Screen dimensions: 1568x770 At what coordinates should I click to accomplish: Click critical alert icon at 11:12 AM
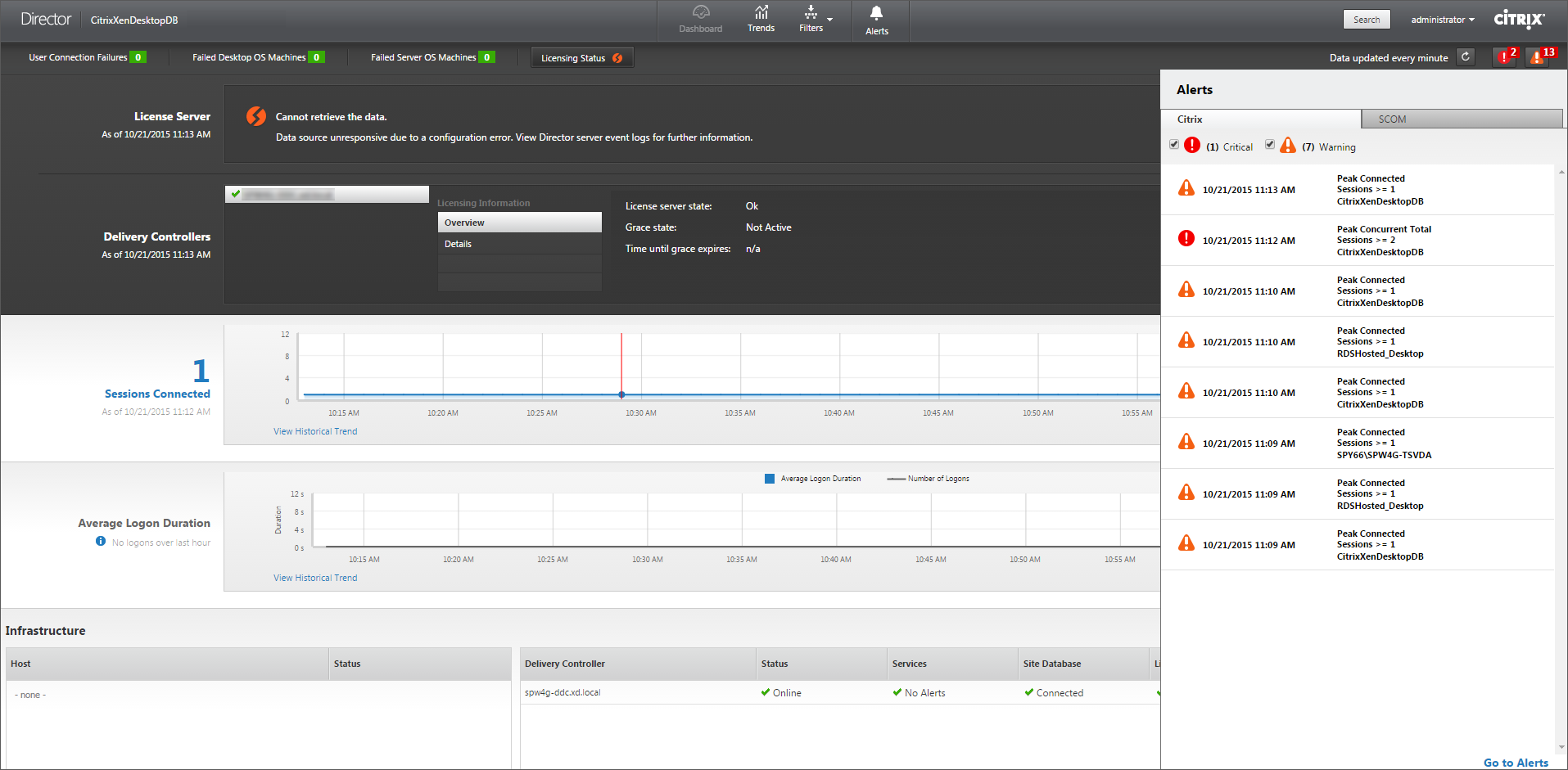(x=1186, y=238)
